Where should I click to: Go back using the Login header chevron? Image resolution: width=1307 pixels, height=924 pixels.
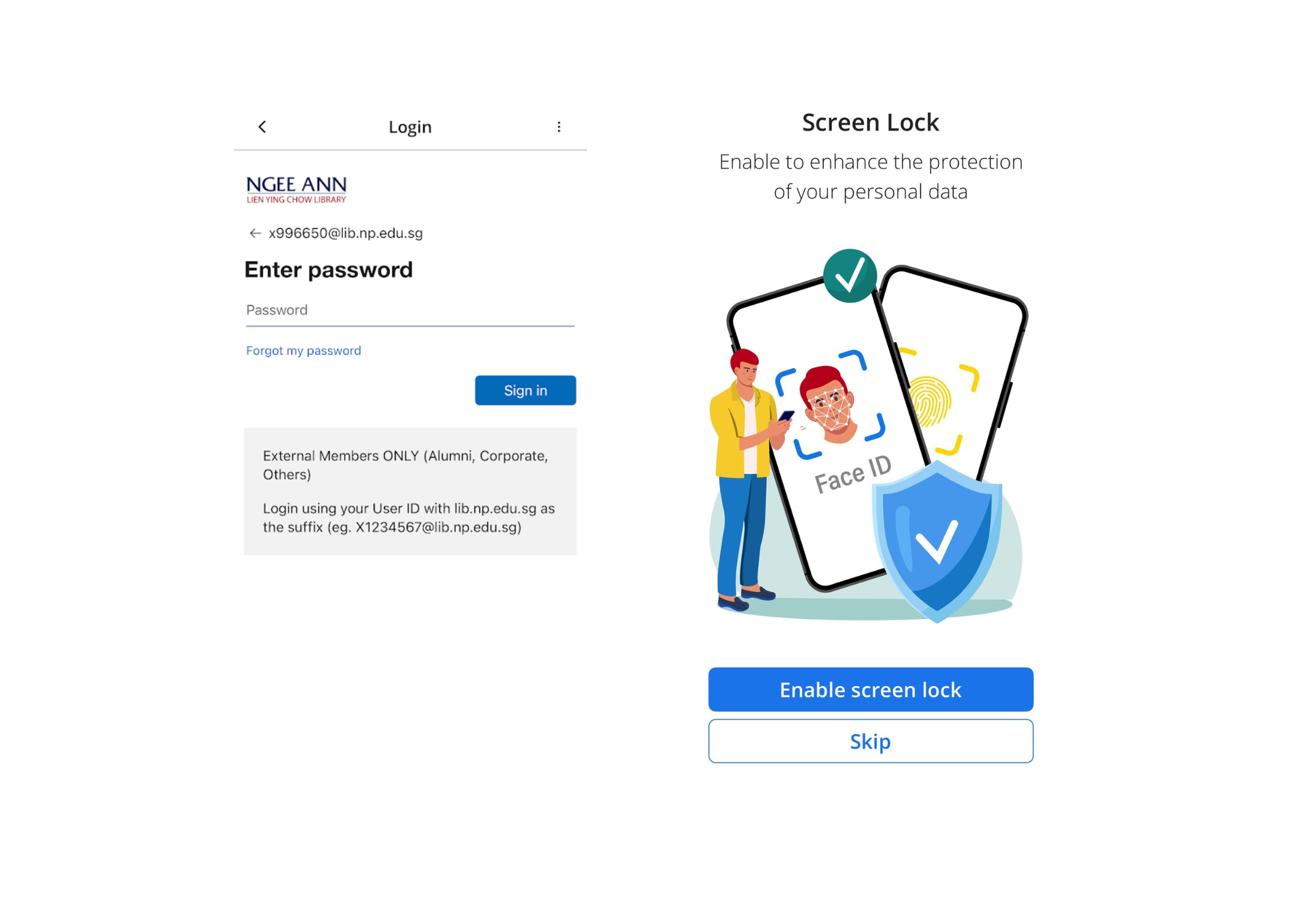point(262,126)
